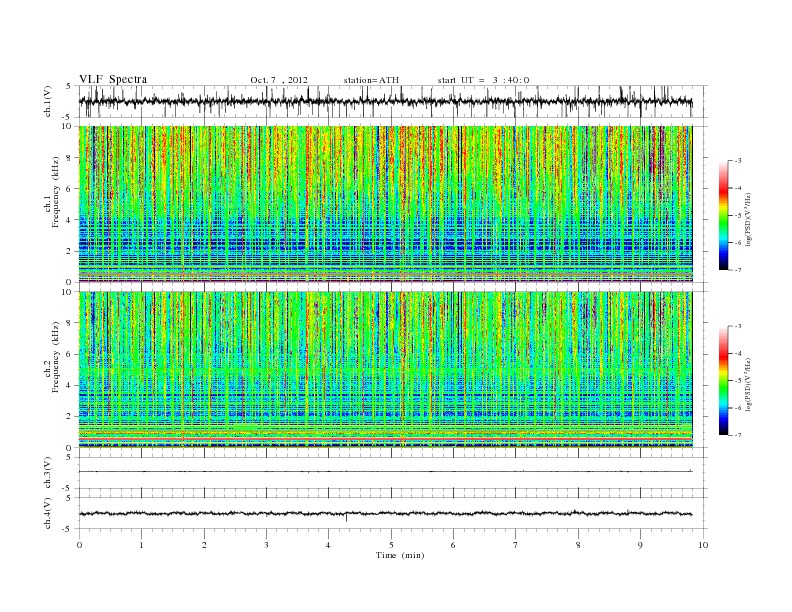This screenshot has height=612, width=792.
Task: Click the ch.3 flat voltage trace
Action: tap(386, 472)
